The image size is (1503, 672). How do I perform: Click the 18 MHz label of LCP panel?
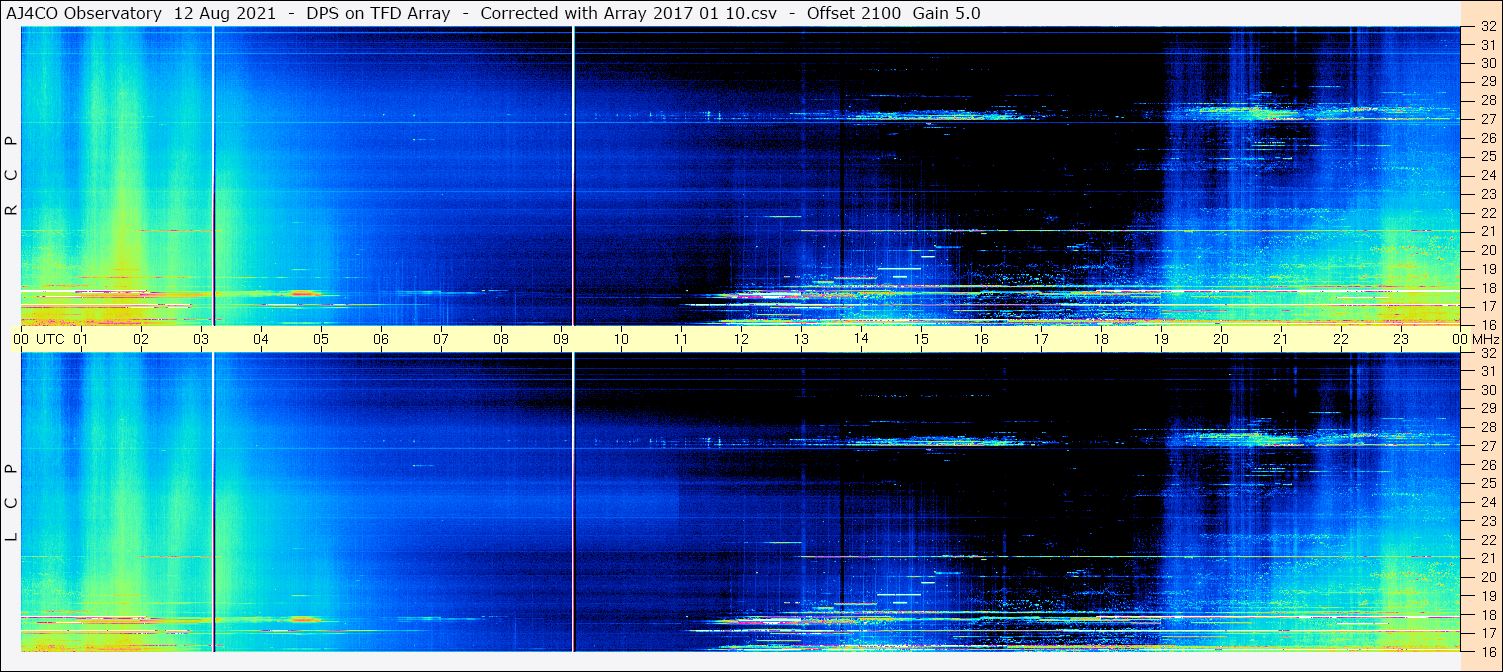coord(1487,614)
